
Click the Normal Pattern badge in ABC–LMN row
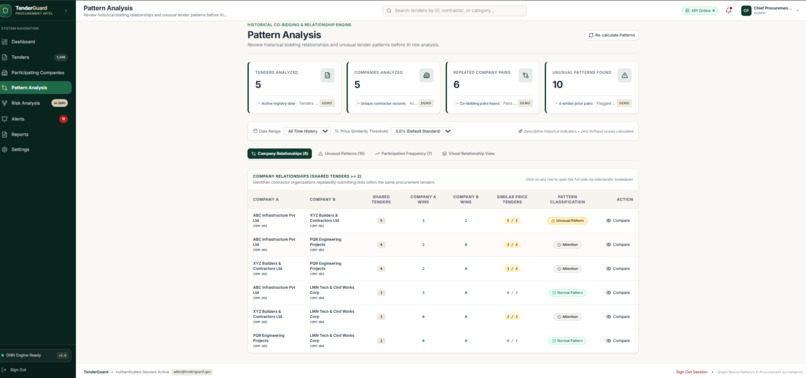coord(567,293)
